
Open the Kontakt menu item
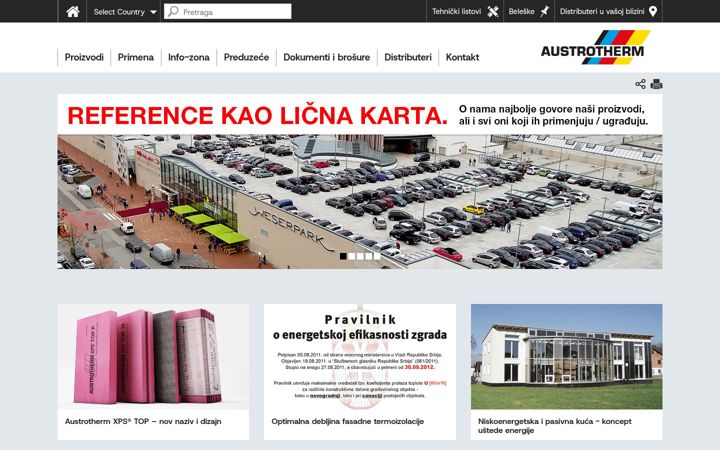point(462,57)
